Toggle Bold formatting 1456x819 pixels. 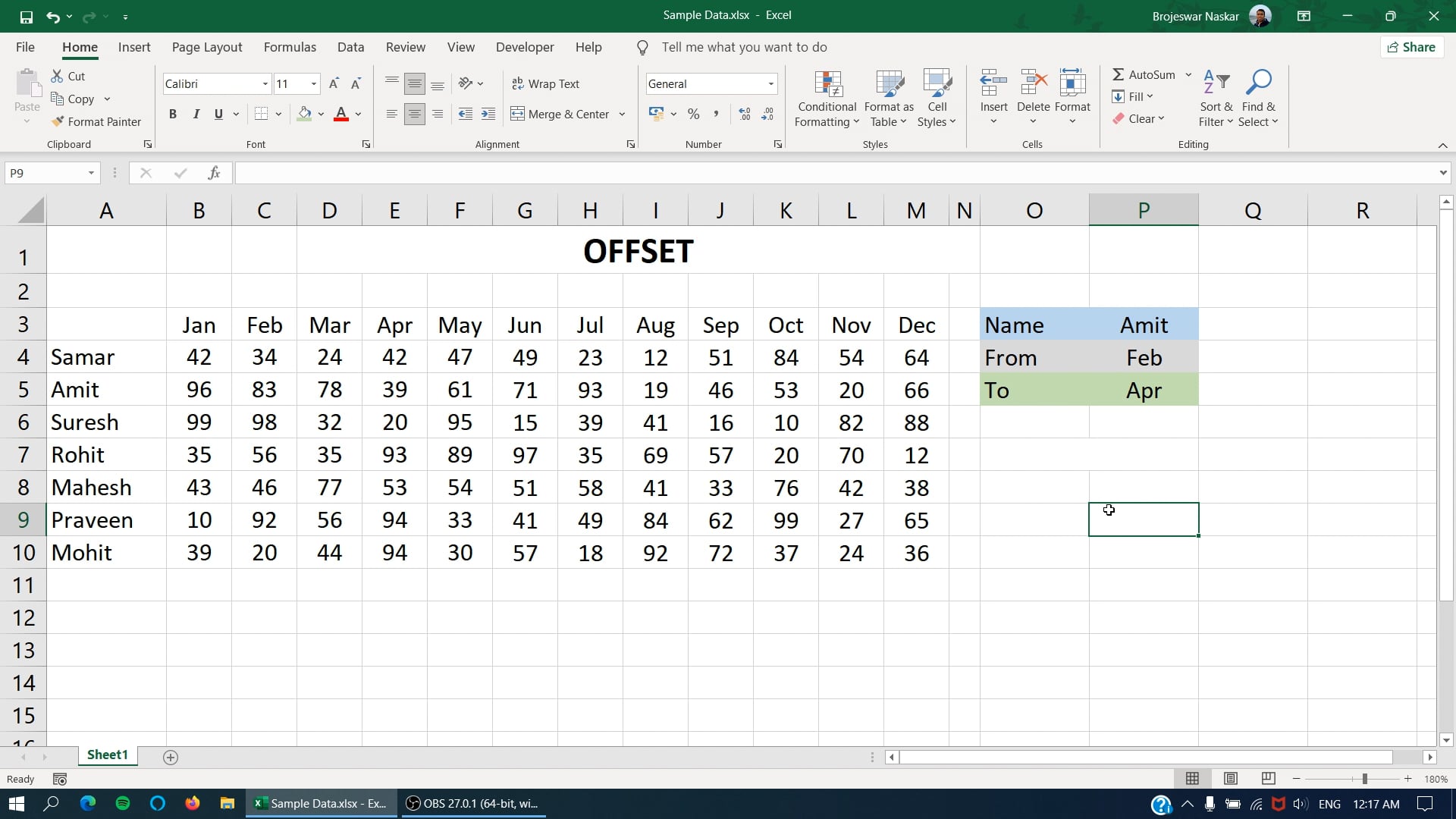pyautogui.click(x=173, y=114)
